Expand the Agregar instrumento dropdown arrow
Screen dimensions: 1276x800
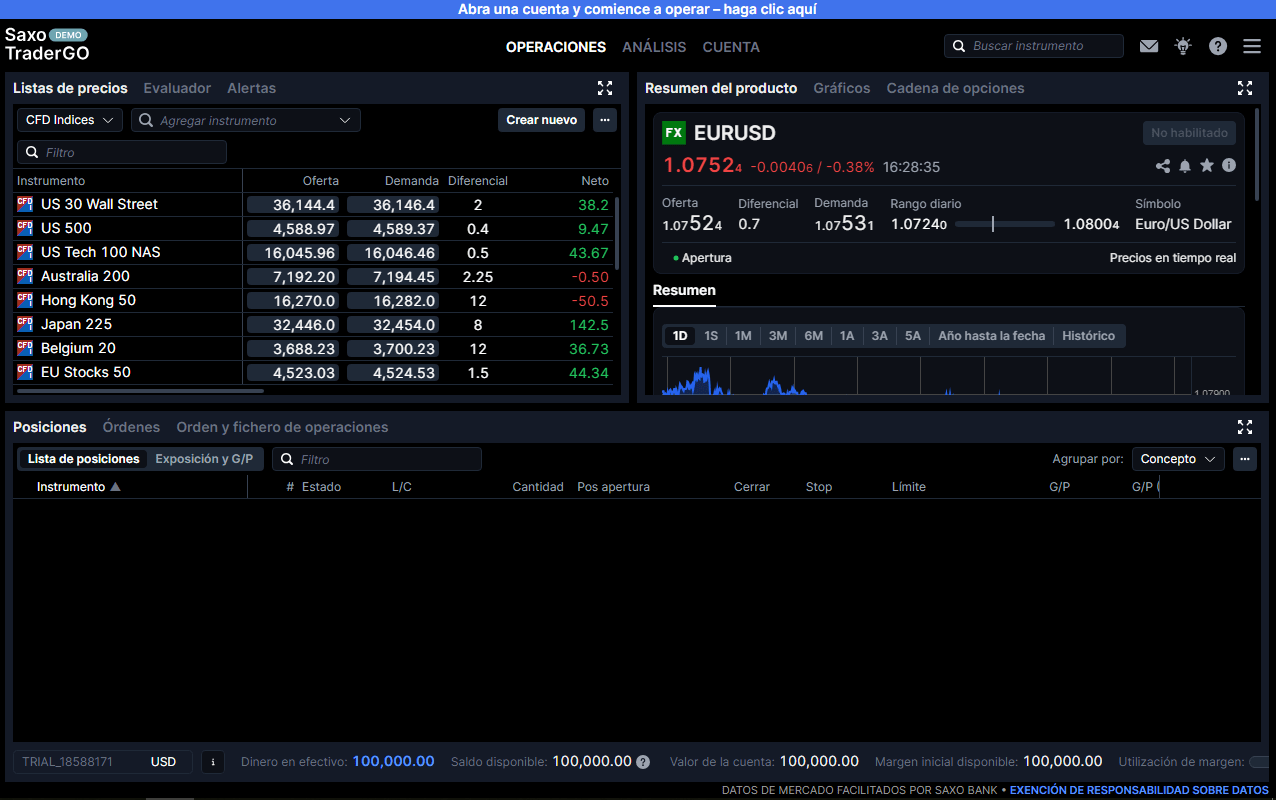(345, 120)
